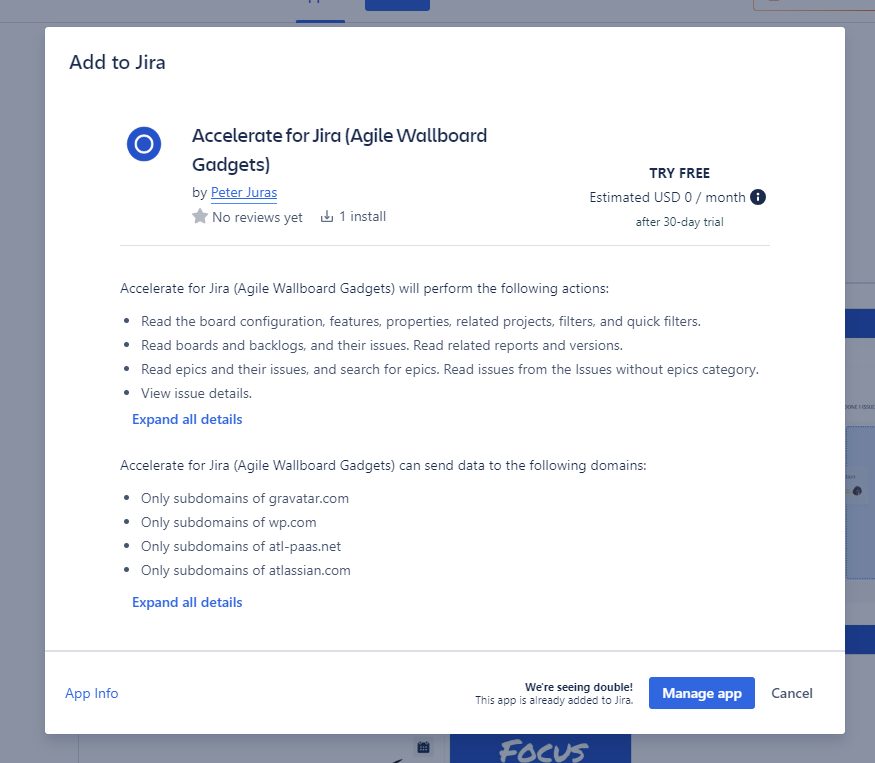
Task: Click 'after 30-day trial' text
Action: pos(679,222)
